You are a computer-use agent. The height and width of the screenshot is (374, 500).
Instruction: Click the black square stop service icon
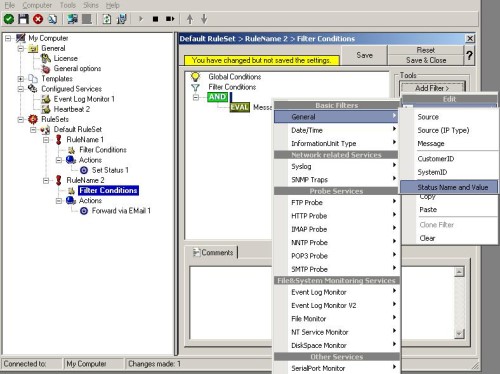click(155, 19)
